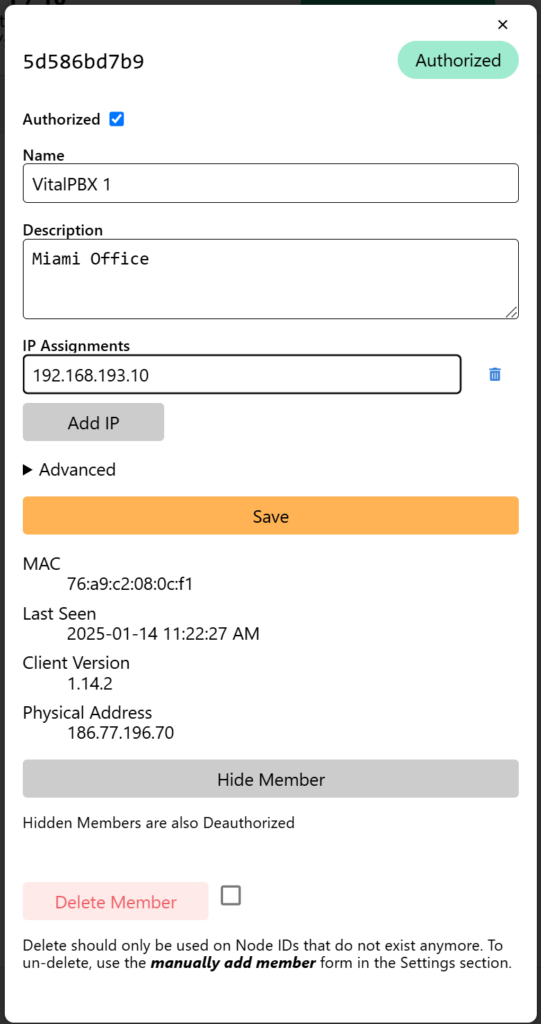The height and width of the screenshot is (1024, 541).
Task: Open the Advanced settings disclosure text
Action: tap(77, 470)
